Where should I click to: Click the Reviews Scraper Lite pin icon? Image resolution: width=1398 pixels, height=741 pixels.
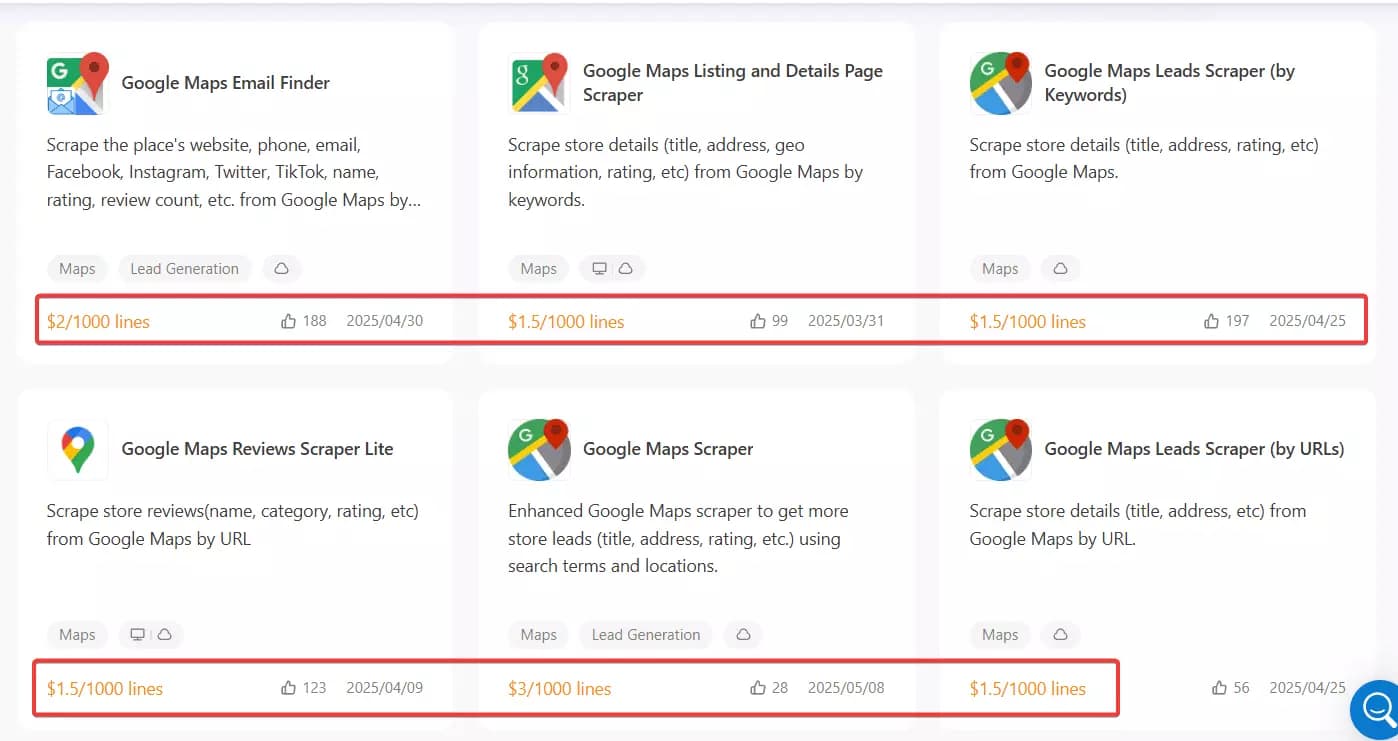[77, 449]
